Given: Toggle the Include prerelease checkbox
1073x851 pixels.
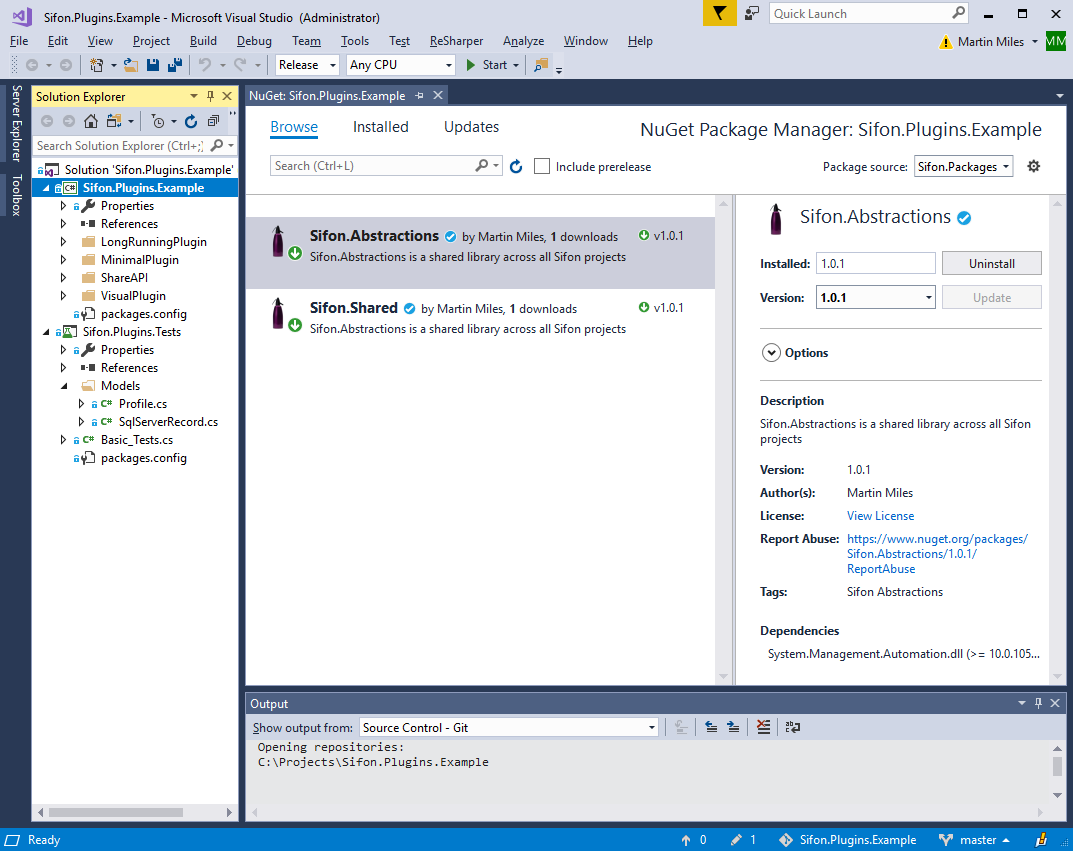Looking at the screenshot, I should coord(542,166).
